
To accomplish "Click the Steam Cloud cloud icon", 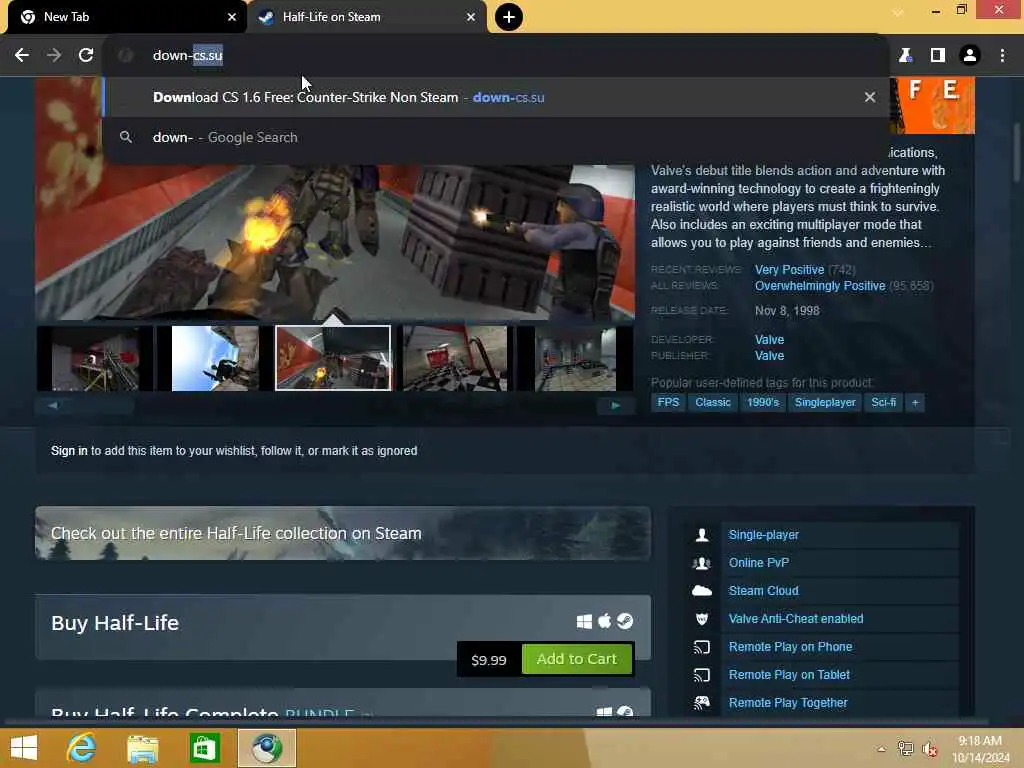I will pos(702,591).
